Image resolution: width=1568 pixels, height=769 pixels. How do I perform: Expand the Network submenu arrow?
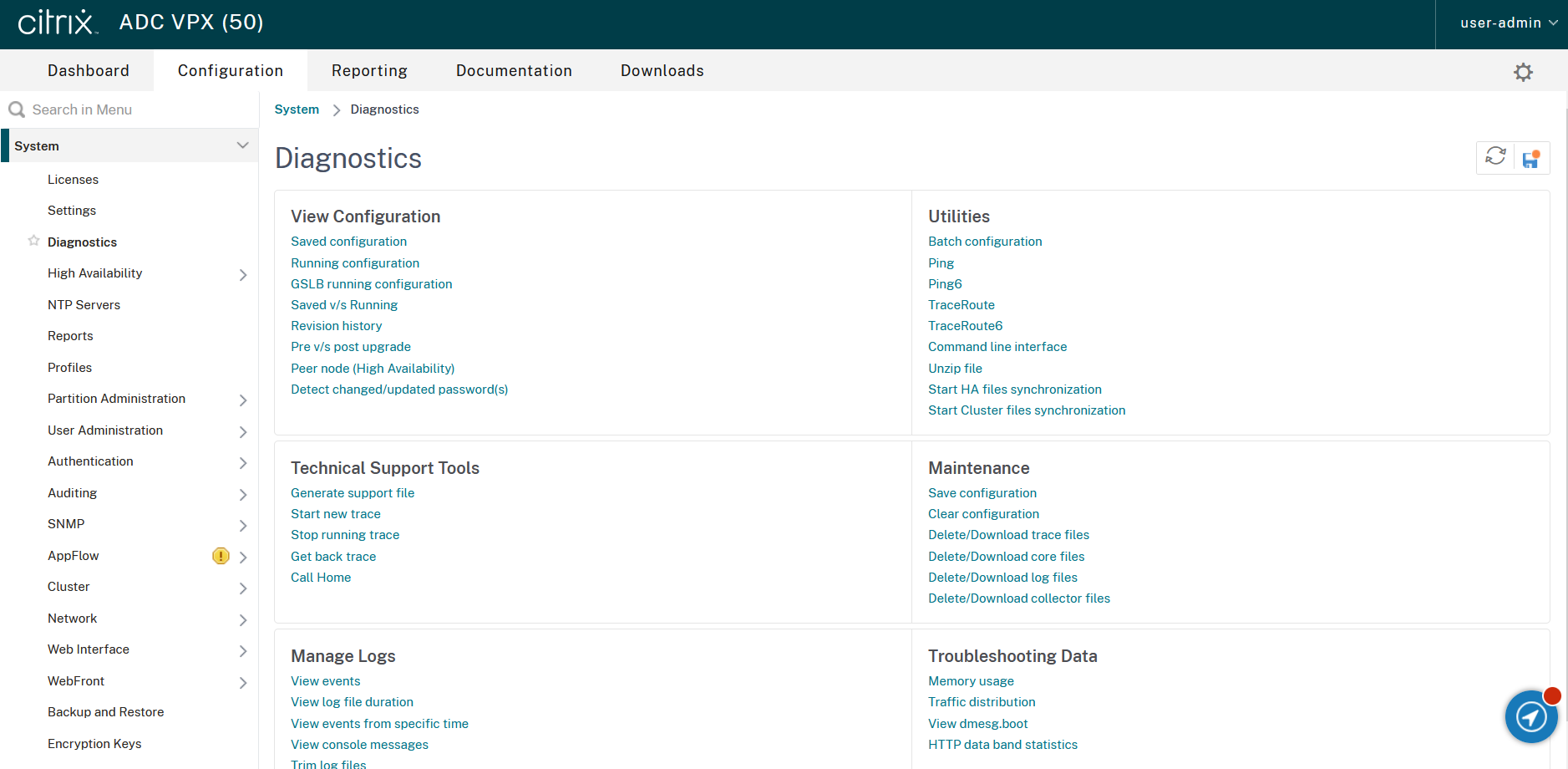[x=242, y=619]
